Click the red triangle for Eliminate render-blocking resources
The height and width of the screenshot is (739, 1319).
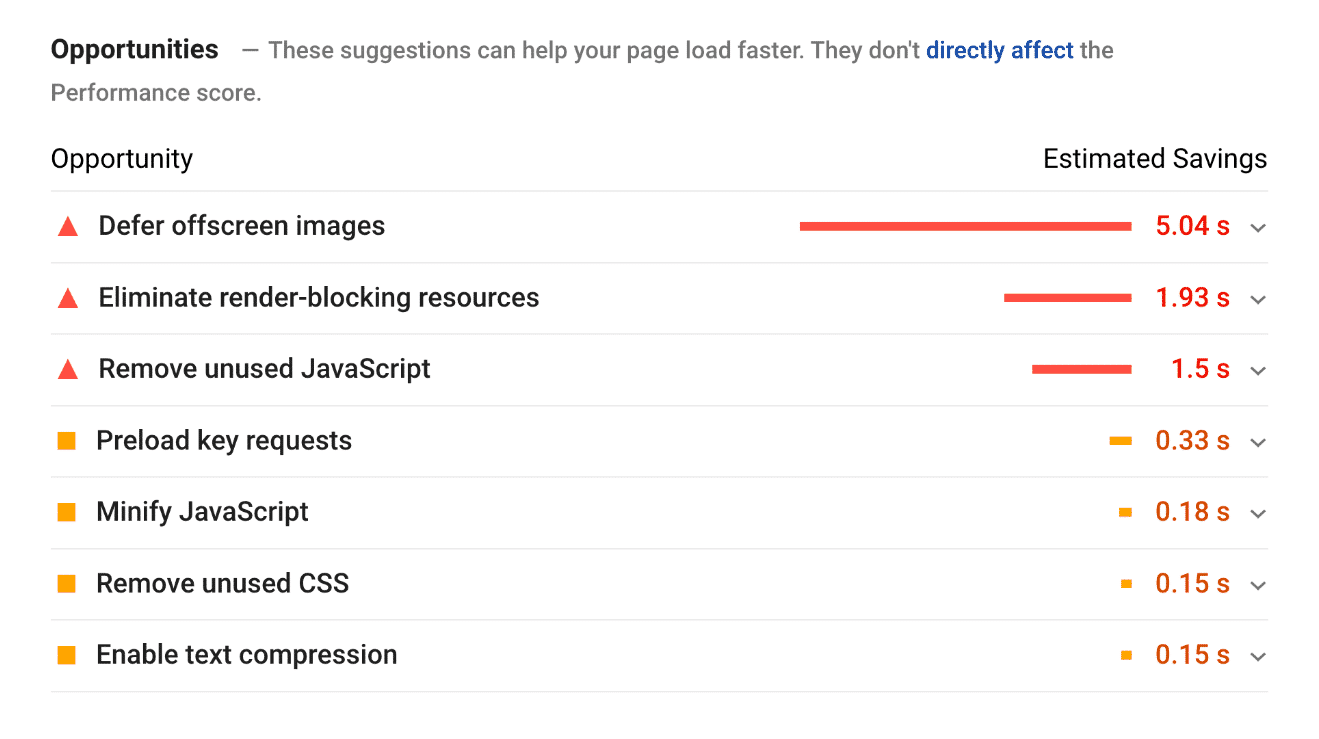pos(67,297)
